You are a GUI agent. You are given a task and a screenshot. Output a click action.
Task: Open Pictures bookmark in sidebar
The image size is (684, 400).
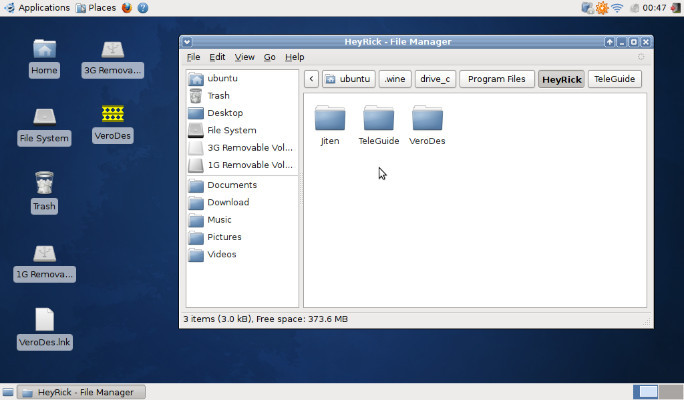click(242, 237)
